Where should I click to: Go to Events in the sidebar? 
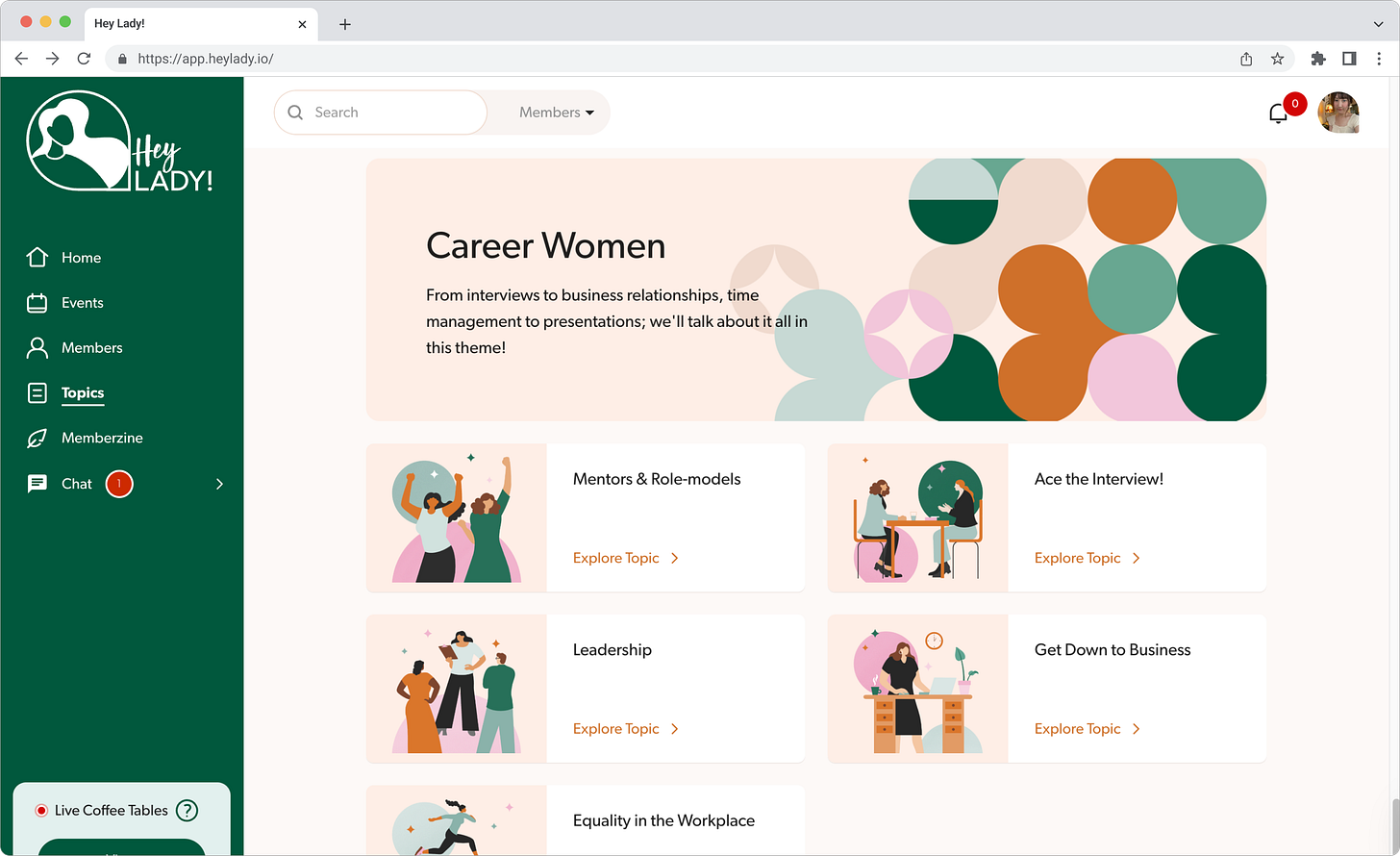pyautogui.click(x=82, y=303)
